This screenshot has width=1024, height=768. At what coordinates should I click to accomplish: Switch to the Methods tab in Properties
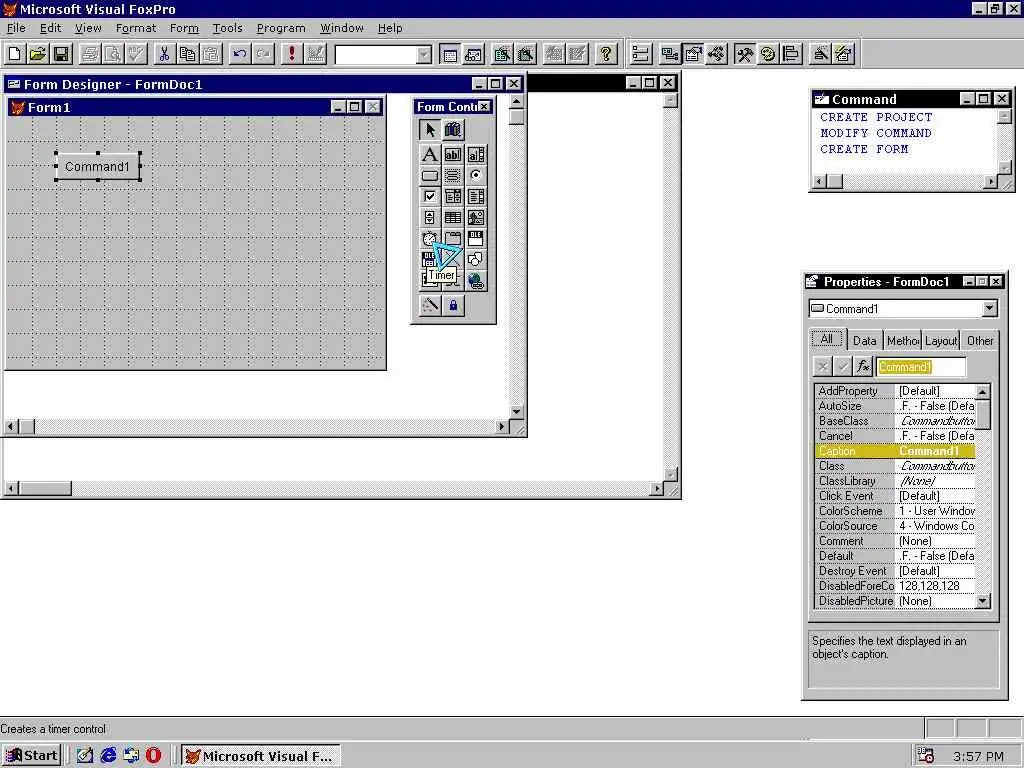click(x=903, y=340)
